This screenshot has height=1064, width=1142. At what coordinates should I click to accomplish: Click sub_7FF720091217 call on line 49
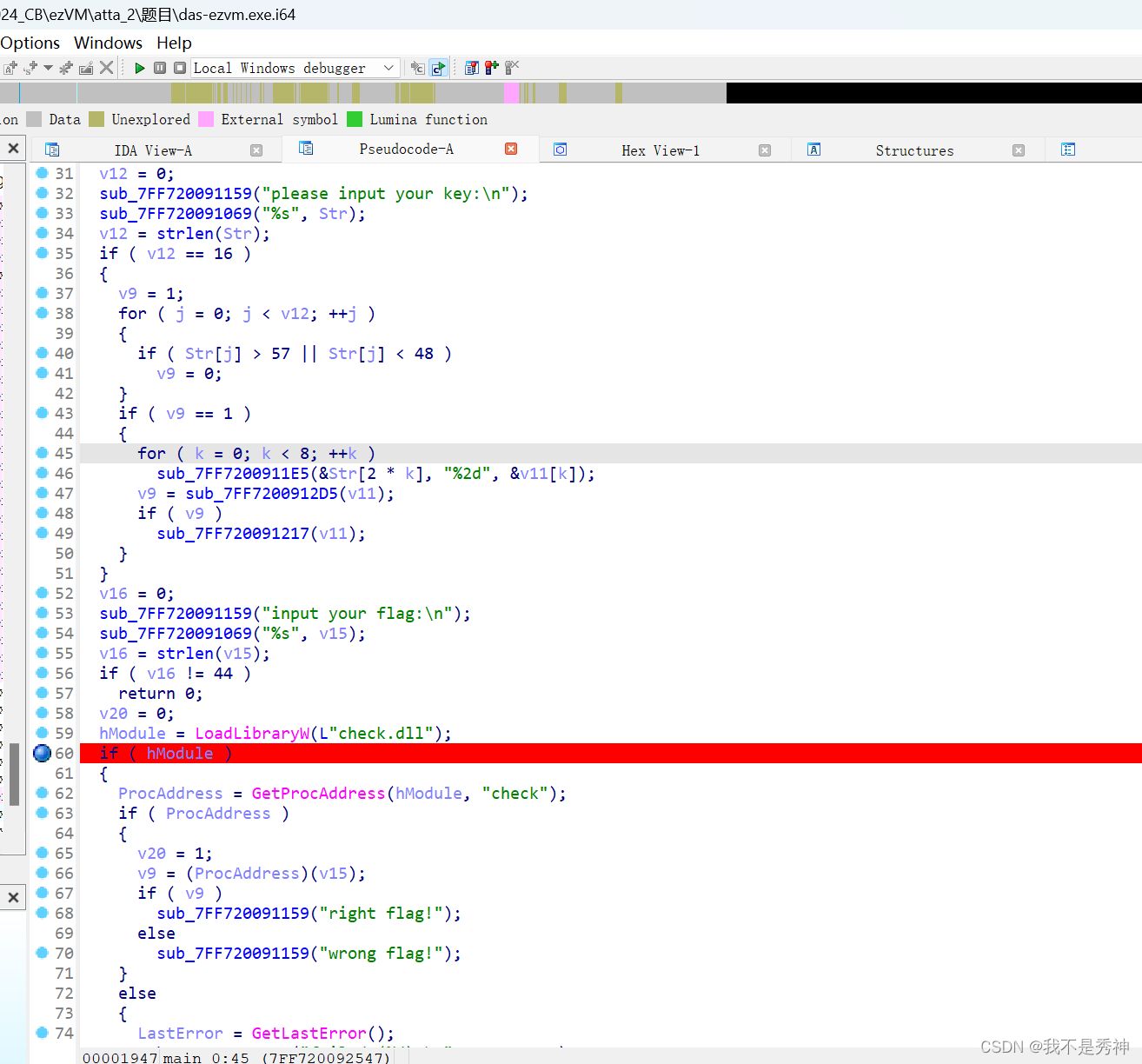tap(233, 534)
